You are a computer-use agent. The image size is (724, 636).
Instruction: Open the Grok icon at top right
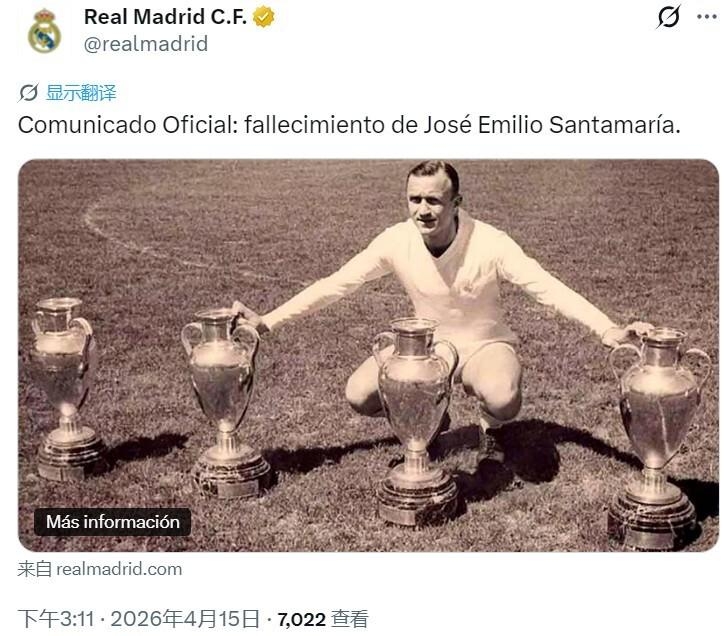[x=669, y=17]
